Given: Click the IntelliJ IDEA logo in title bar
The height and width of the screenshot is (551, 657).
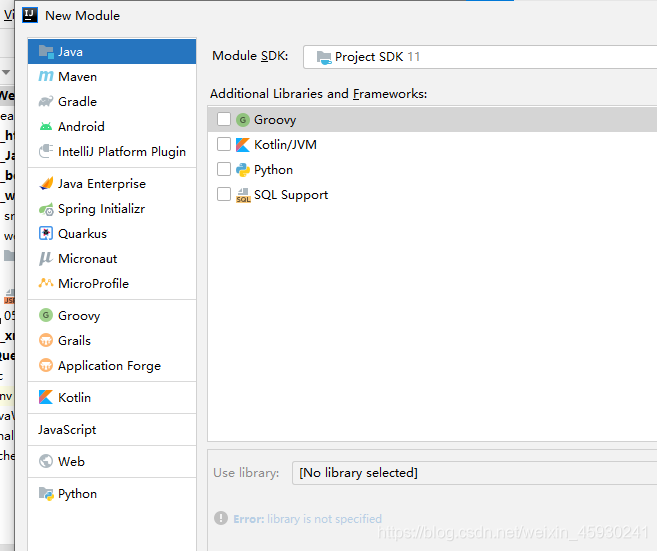Looking at the screenshot, I should coord(29,15).
